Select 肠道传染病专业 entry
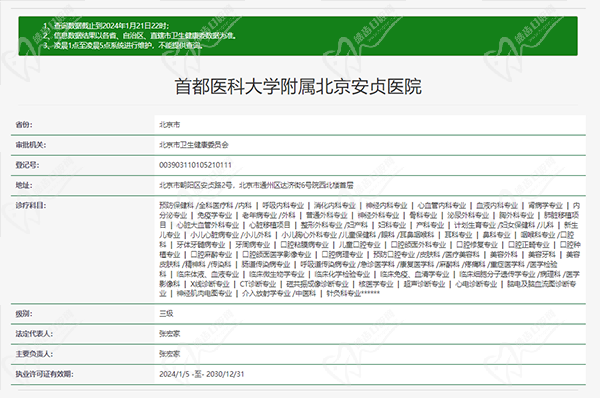 266,264
